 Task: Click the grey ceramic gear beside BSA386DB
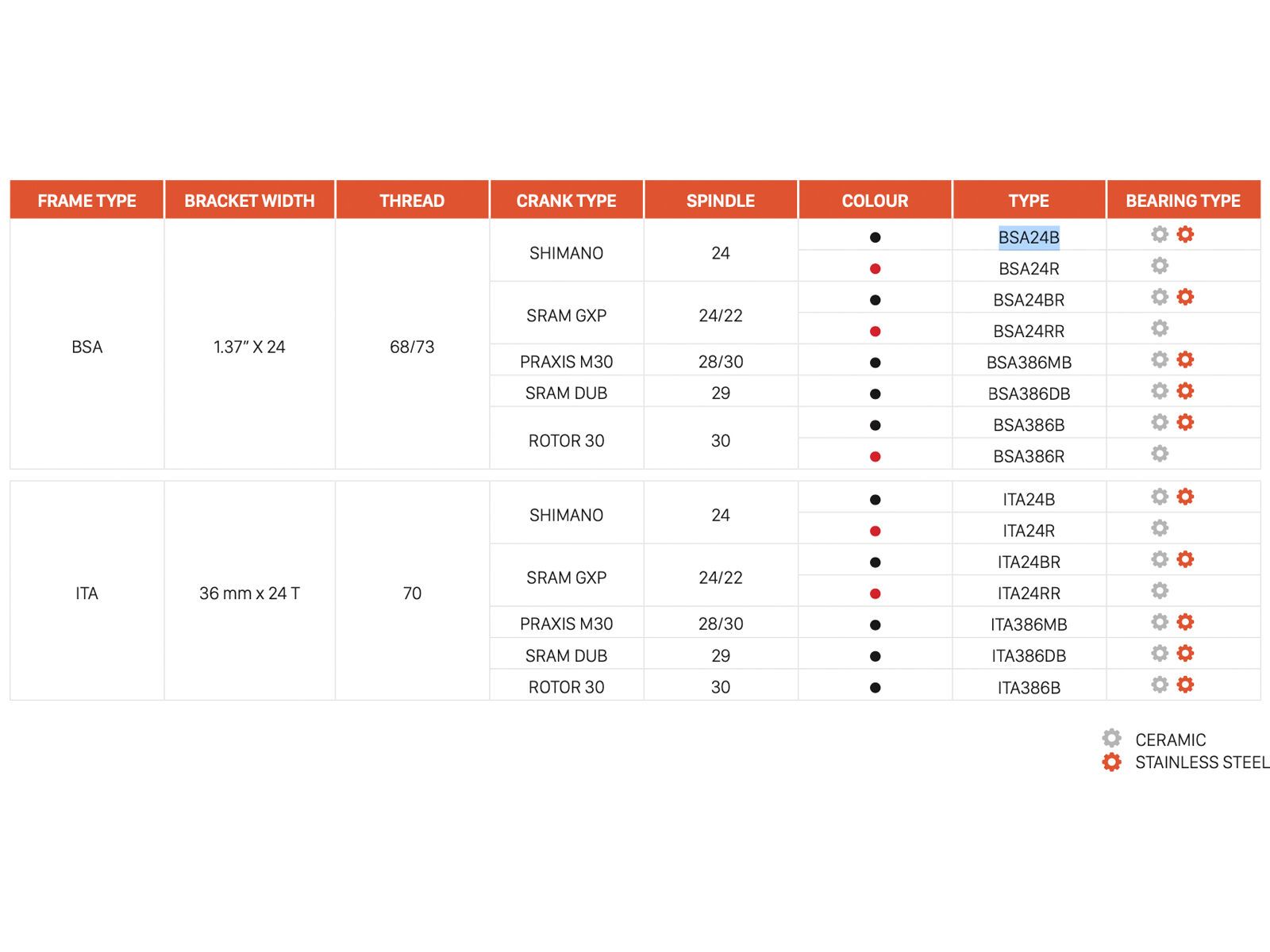(1160, 391)
